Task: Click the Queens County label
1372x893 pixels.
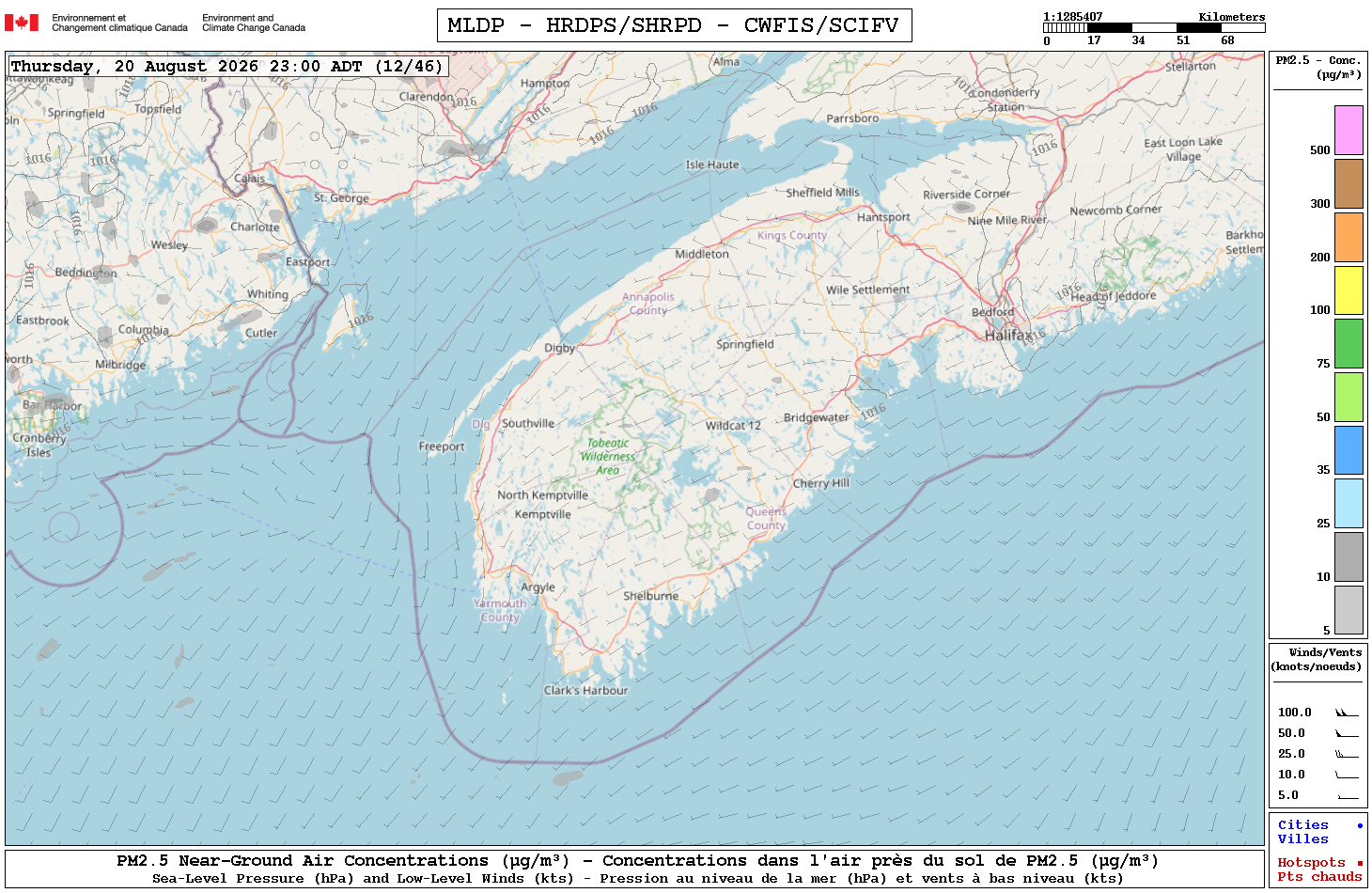Action: (x=766, y=519)
